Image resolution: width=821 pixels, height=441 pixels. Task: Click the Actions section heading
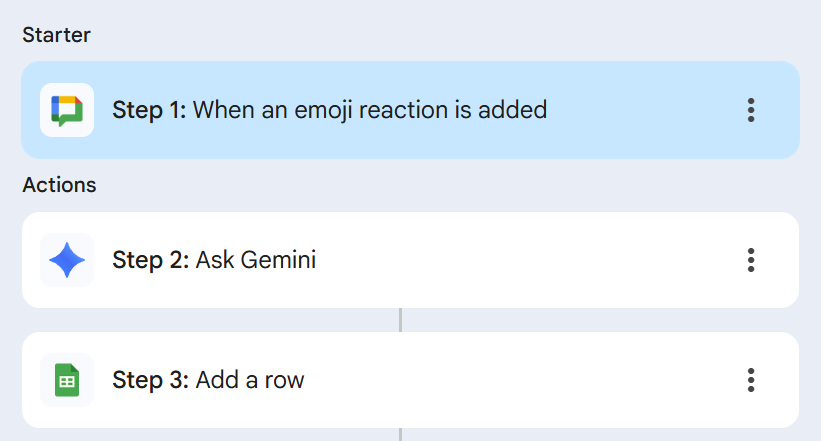click(59, 185)
